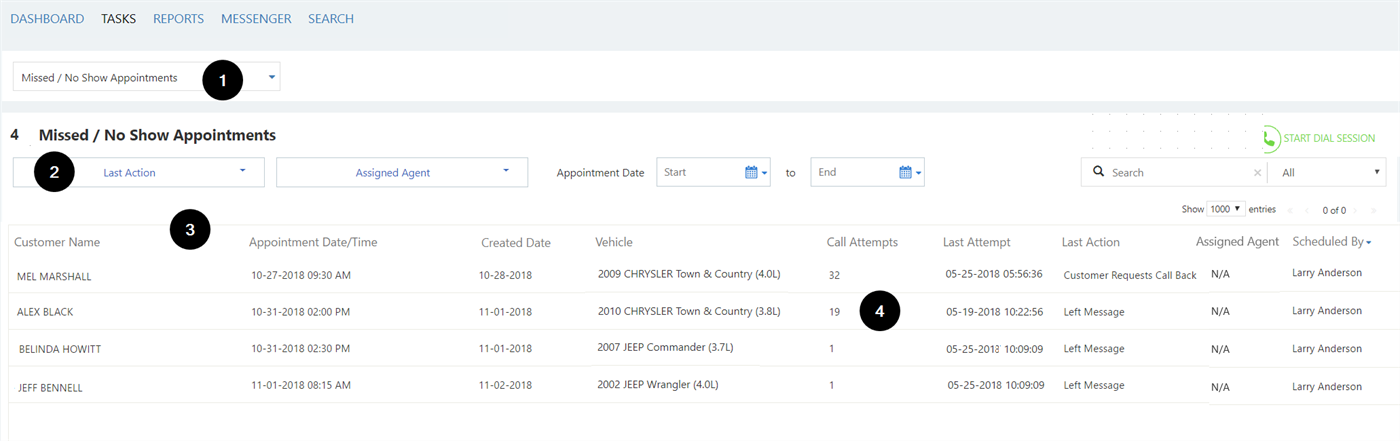Switch to the Reports tab
The width and height of the screenshot is (1400, 441).
(x=178, y=19)
